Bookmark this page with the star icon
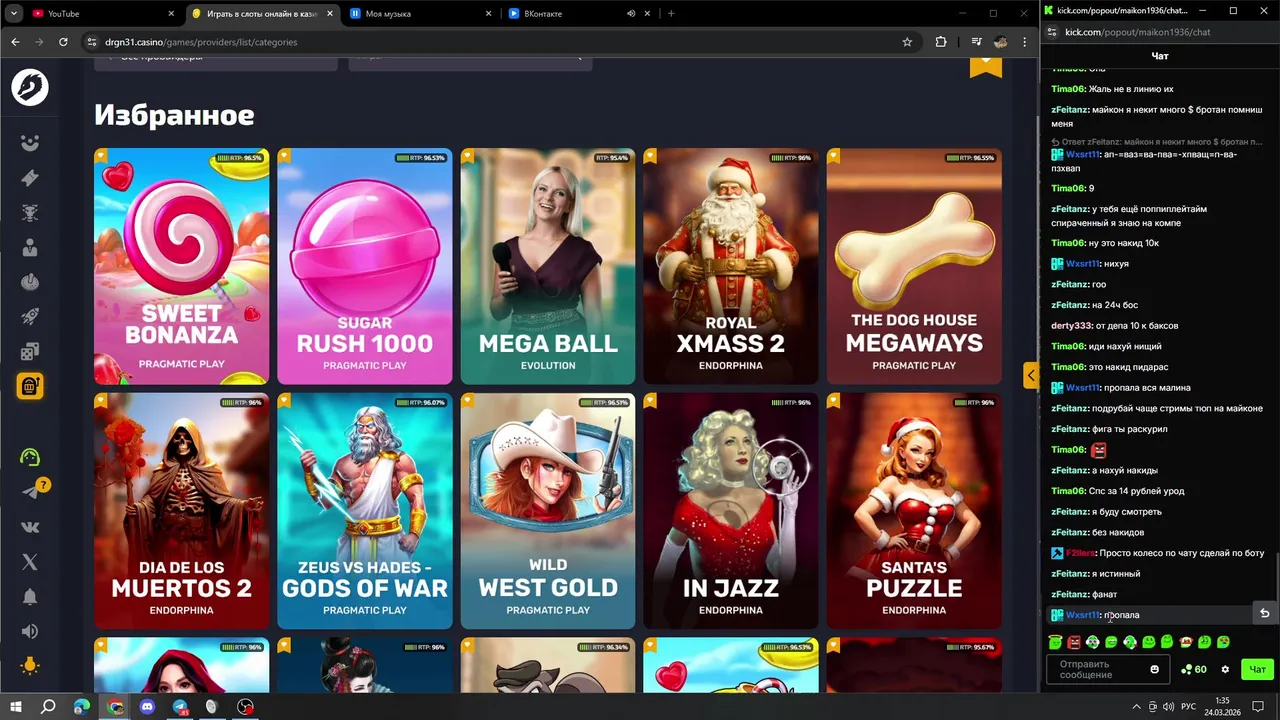The height and width of the screenshot is (720, 1280). tap(907, 42)
